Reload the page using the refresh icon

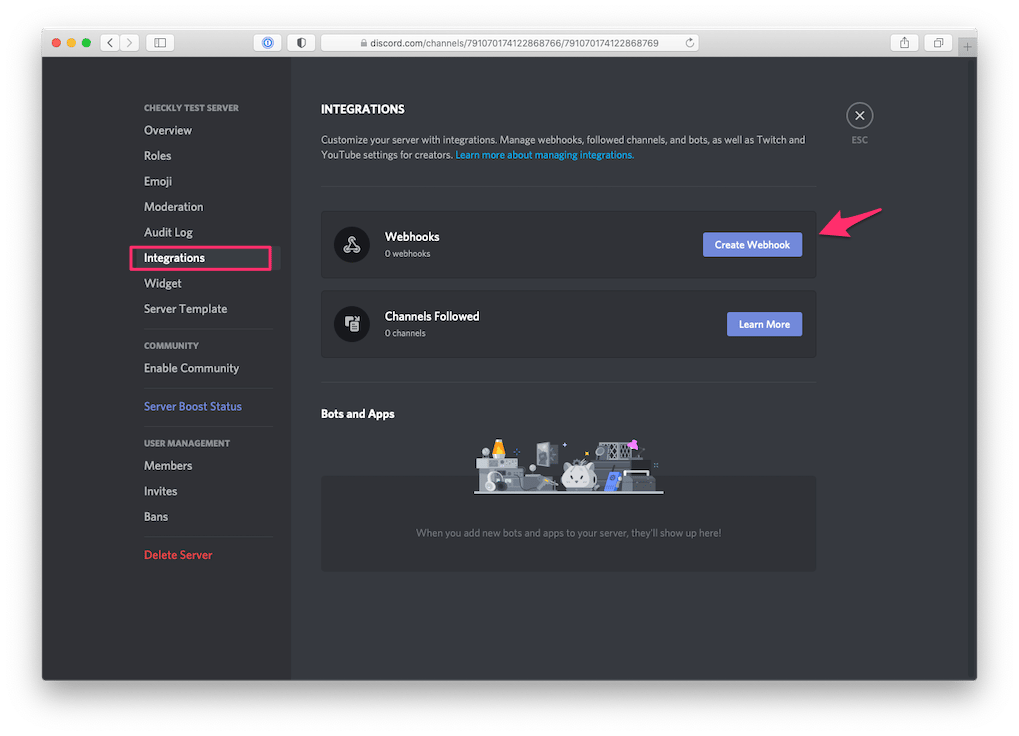pyautogui.click(x=690, y=43)
